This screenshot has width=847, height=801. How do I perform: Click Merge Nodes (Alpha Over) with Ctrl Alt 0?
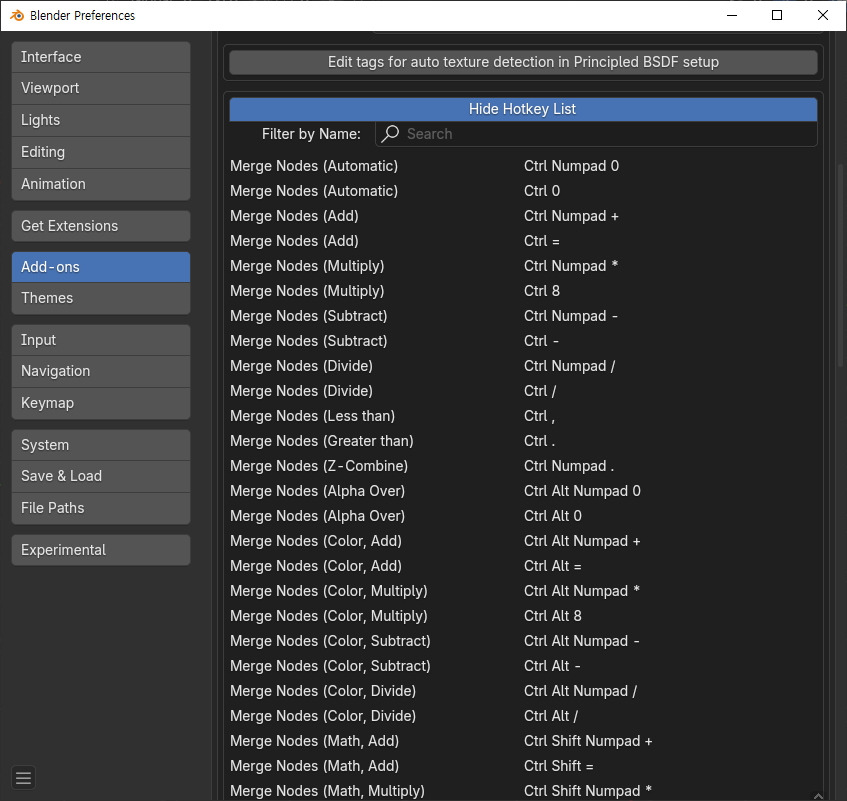(317, 516)
